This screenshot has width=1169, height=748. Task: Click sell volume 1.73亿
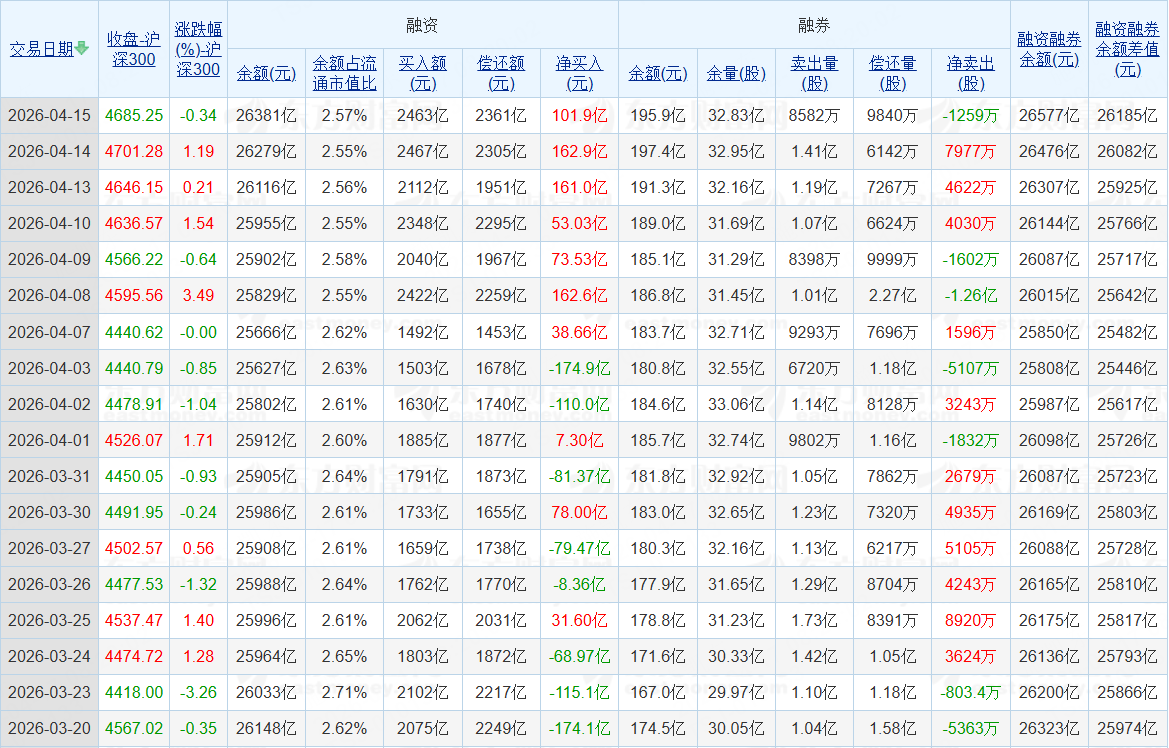[x=814, y=620]
